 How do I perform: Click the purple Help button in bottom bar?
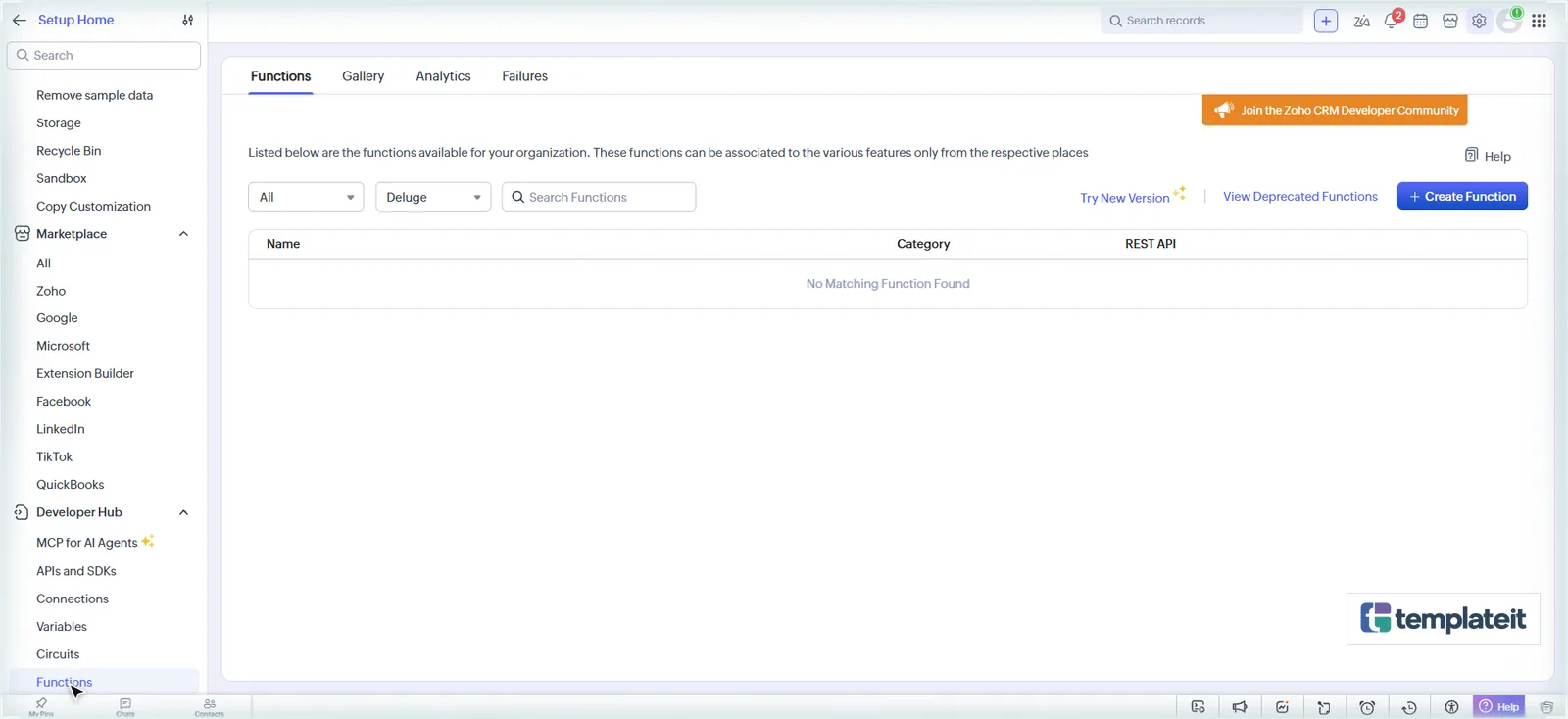1499,707
